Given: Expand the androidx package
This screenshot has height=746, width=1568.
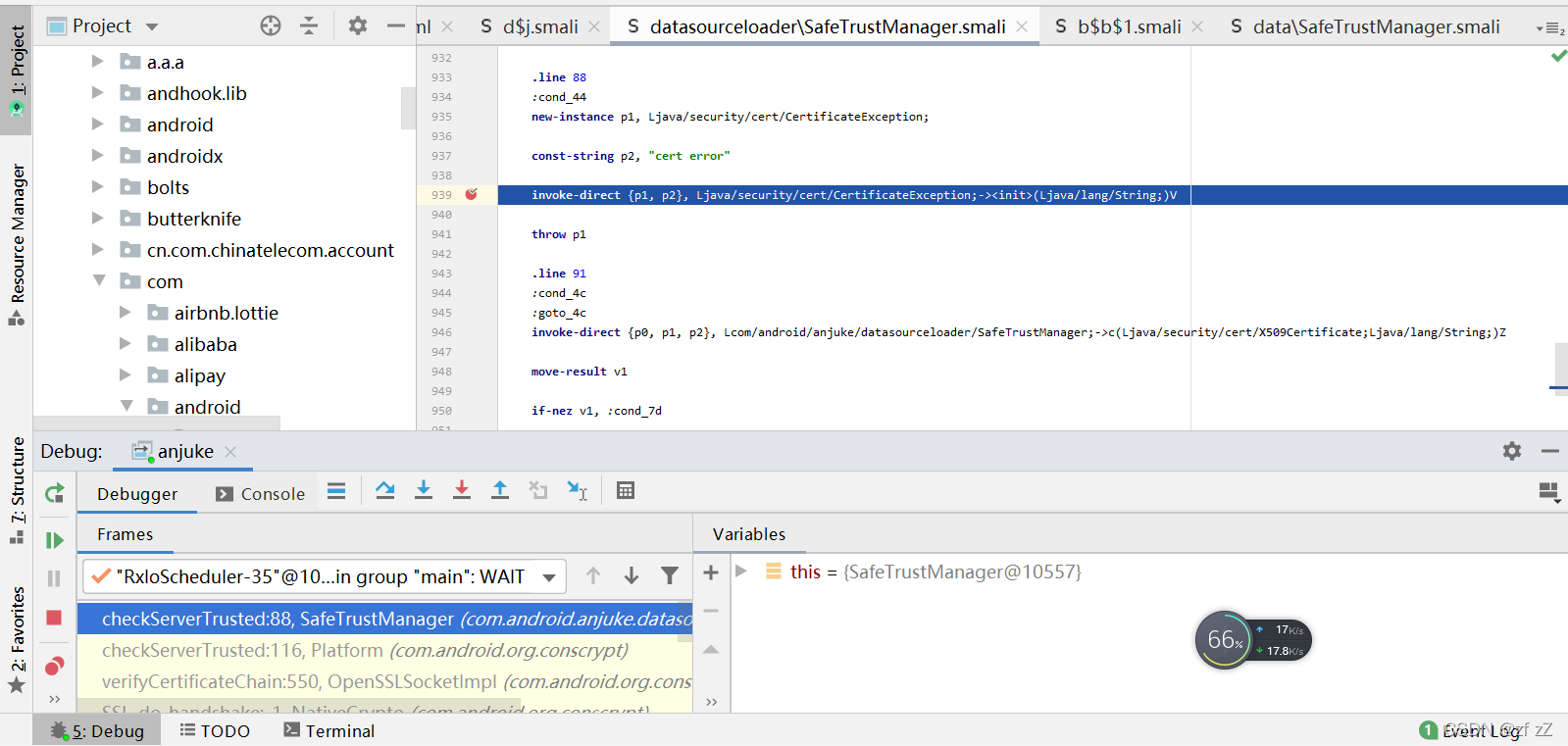Looking at the screenshot, I should 97,155.
